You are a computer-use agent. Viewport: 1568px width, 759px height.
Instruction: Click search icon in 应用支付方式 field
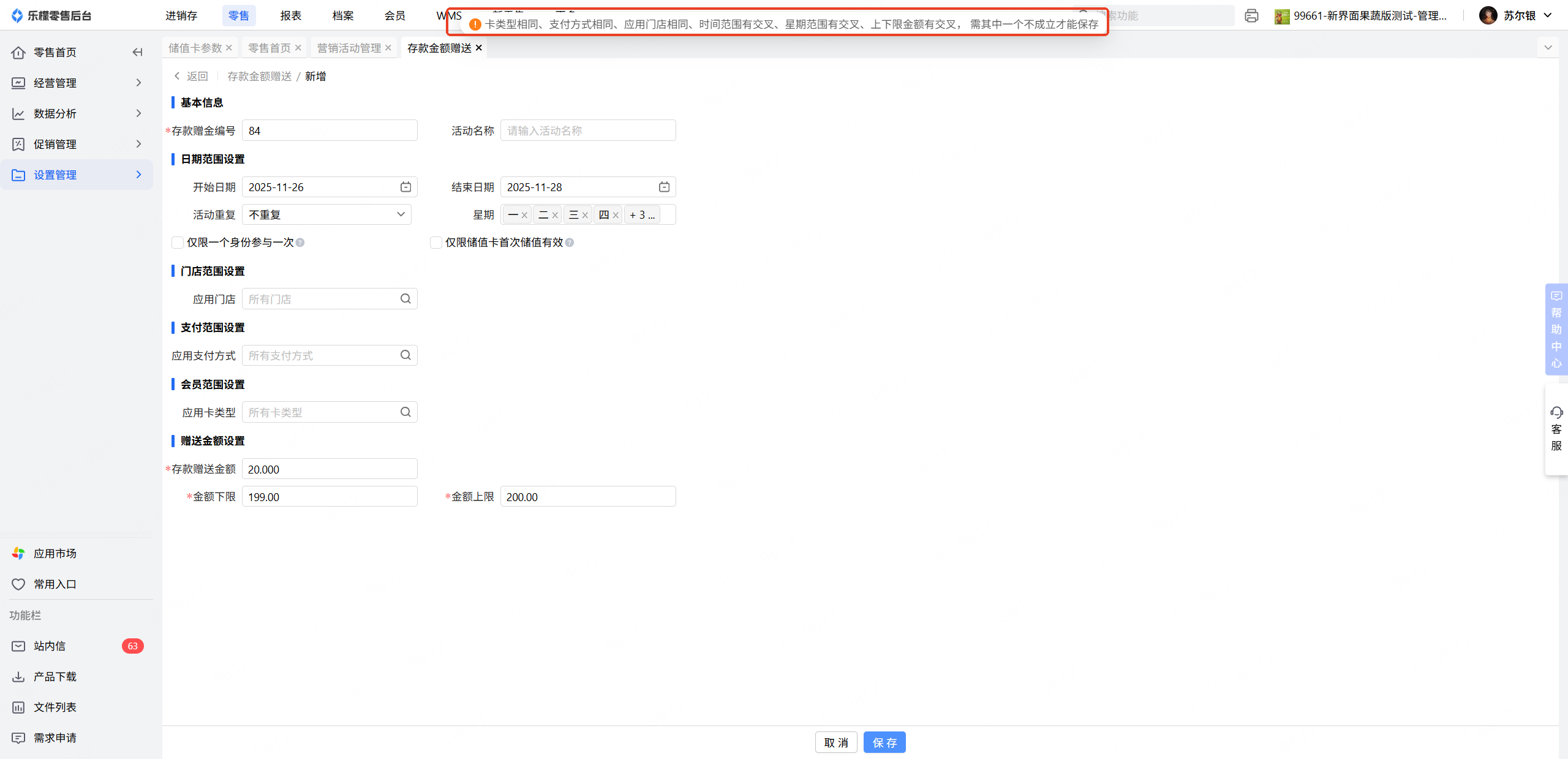405,355
